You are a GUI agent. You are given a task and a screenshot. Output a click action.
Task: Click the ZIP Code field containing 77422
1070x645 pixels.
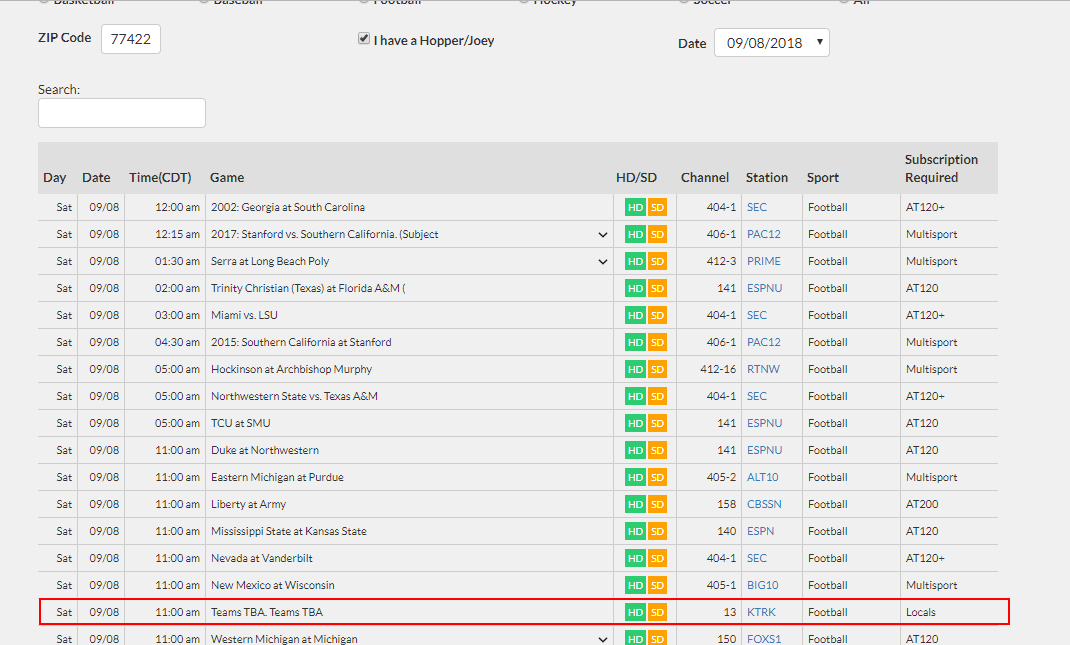131,39
